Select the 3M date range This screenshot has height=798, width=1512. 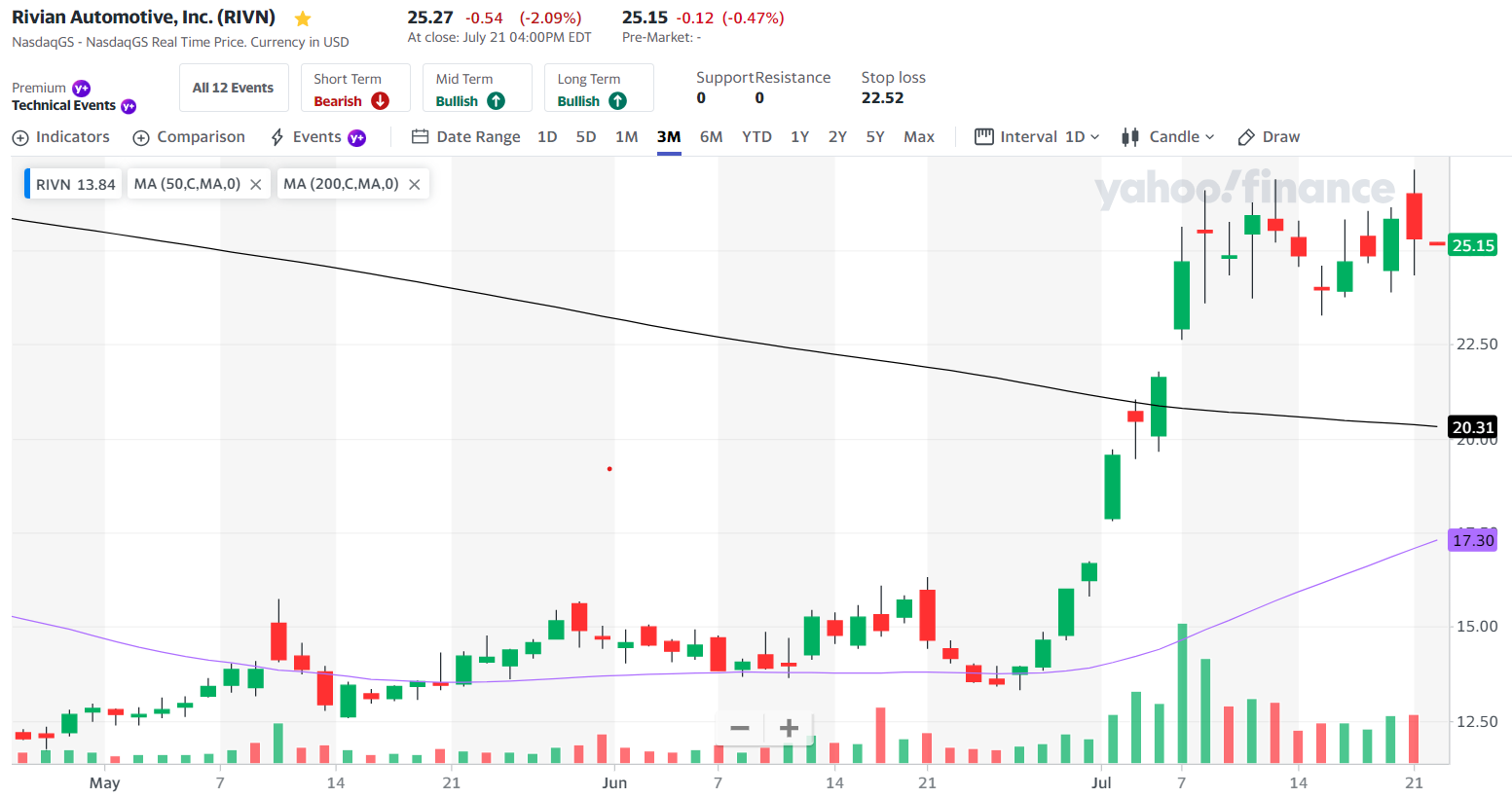coord(669,137)
